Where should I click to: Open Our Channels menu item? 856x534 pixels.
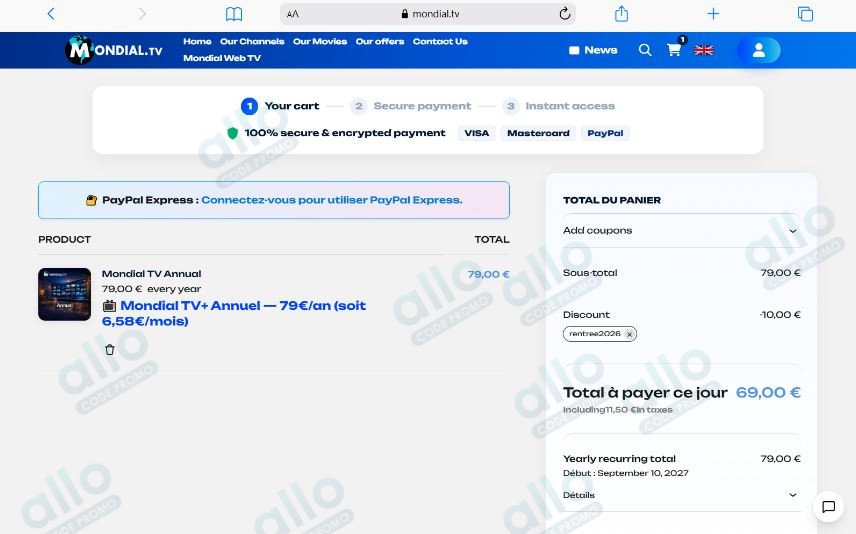(x=252, y=41)
